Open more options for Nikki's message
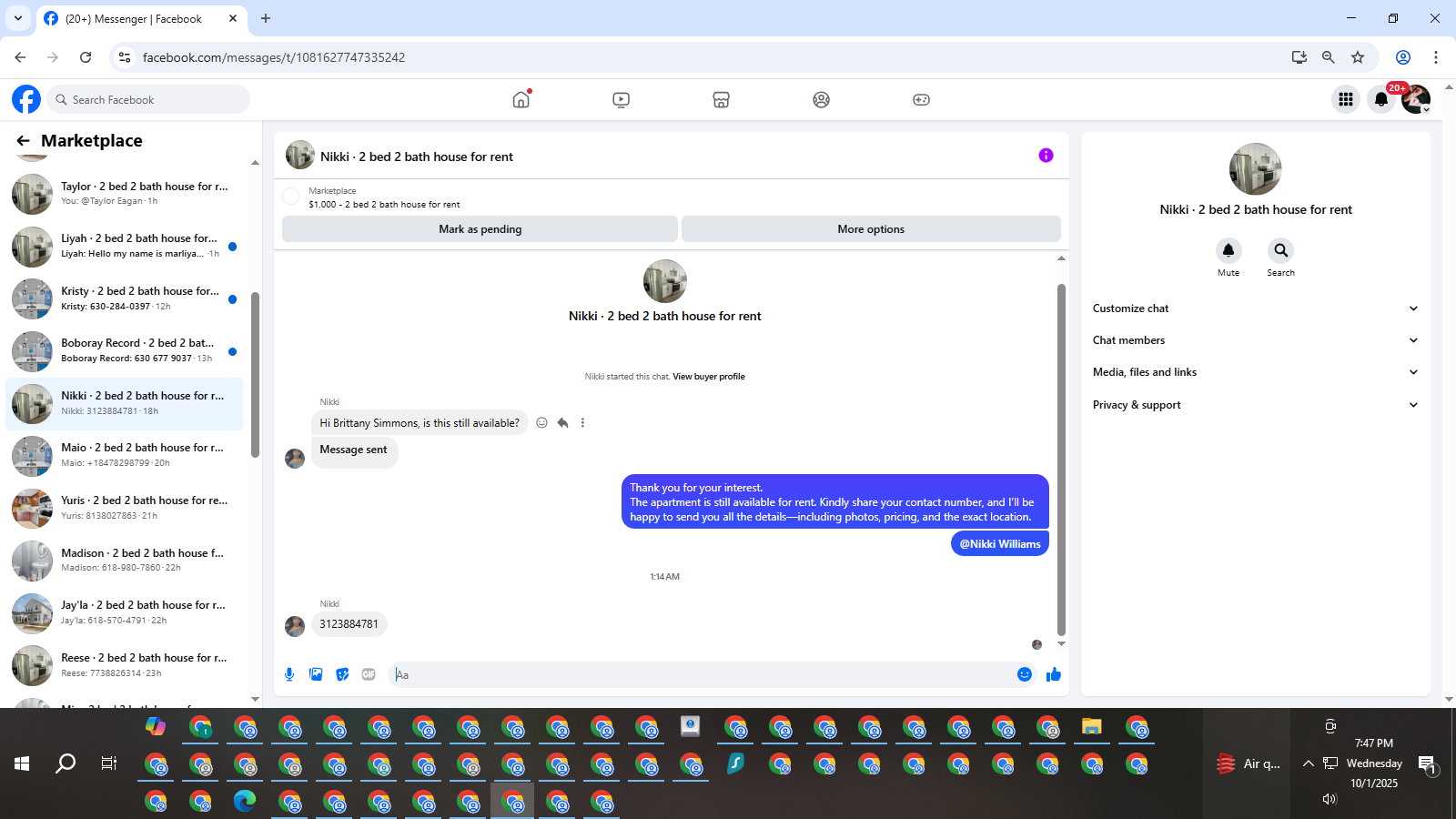 coord(582,422)
